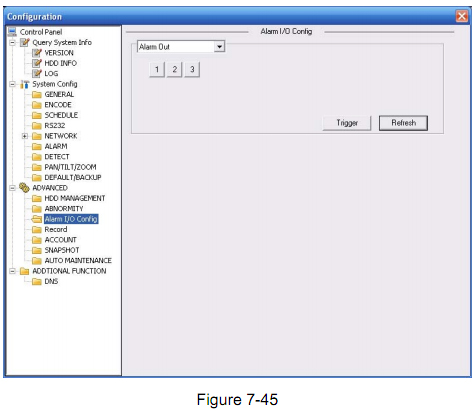Screen dimensions: 476x411
Task: Collapse the Query System Info node
Action: coord(12,43)
